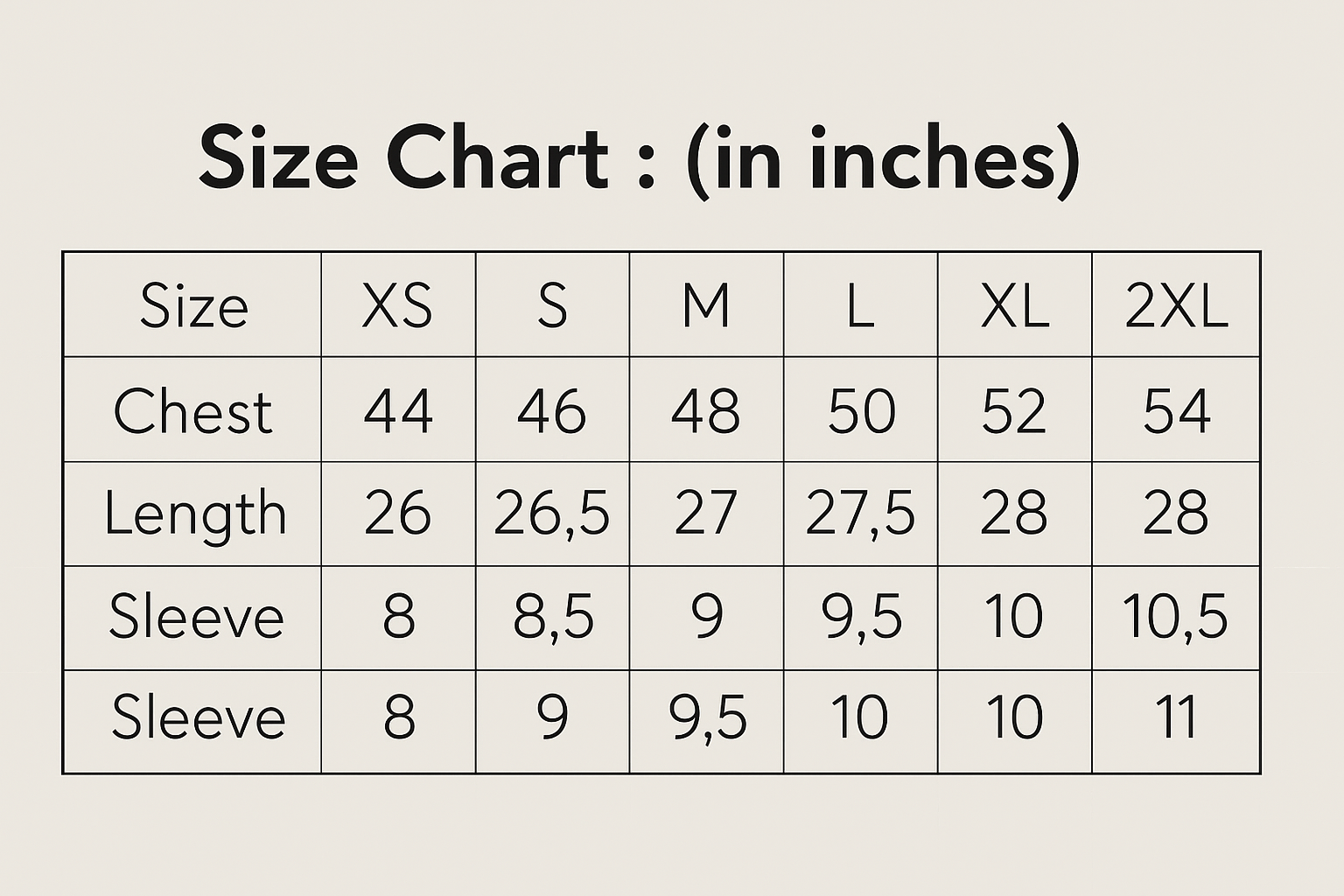Select the M size column header
1344x896 pixels.
[x=706, y=305]
